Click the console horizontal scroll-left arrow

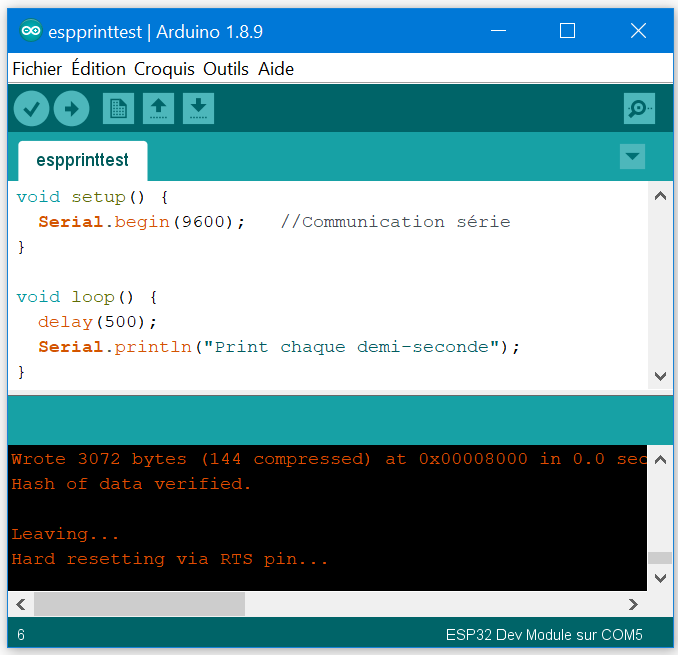[x=20, y=604]
